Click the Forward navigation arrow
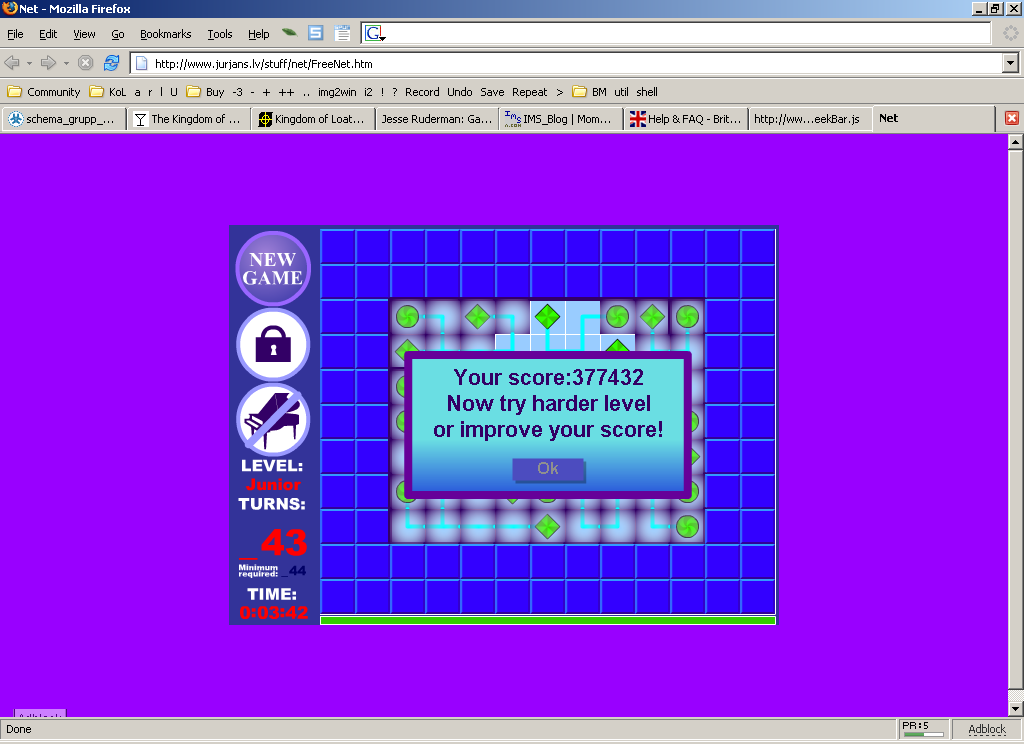The height and width of the screenshot is (744, 1024). pyautogui.click(x=48, y=63)
